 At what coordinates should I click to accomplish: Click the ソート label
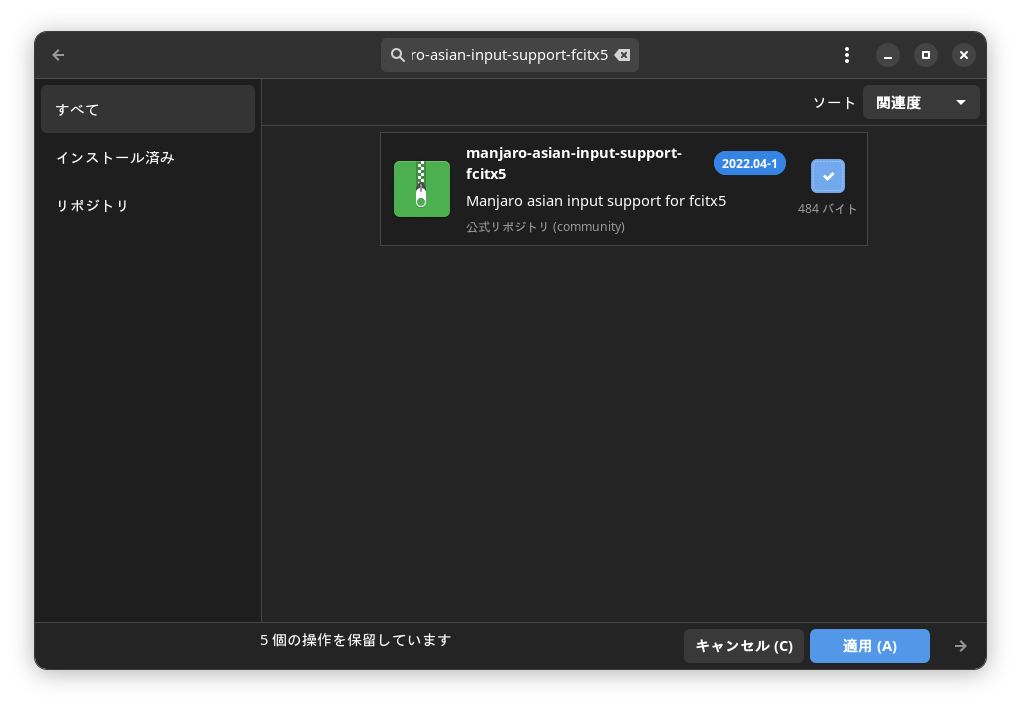tap(833, 103)
